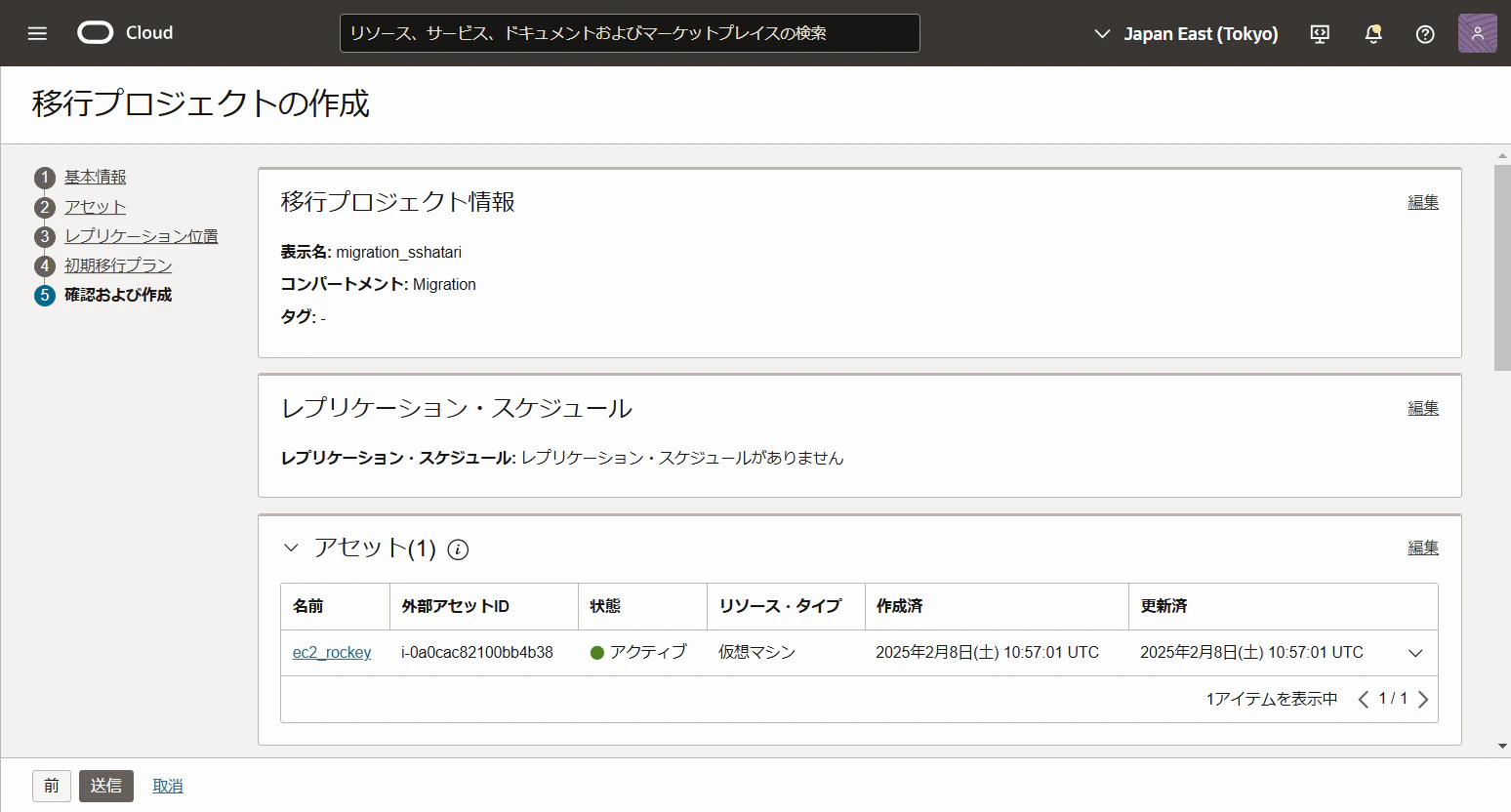Open the notifications bell
The image size is (1511, 812).
tap(1373, 34)
